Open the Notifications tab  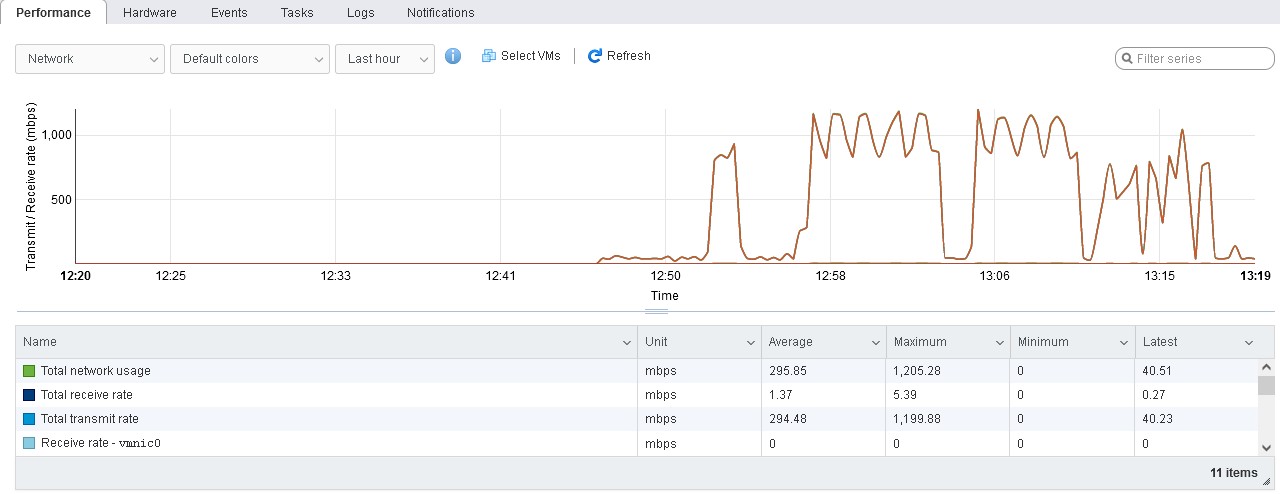coord(441,13)
